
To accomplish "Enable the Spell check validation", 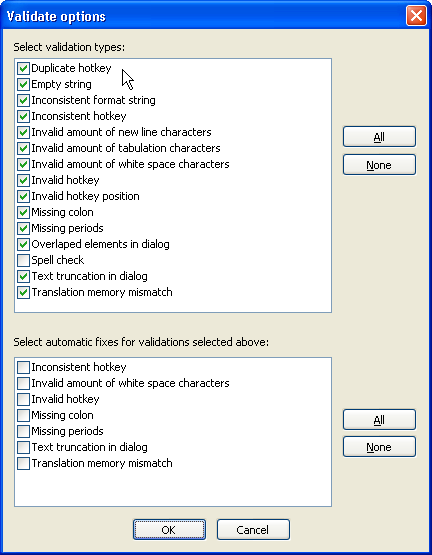I will click(x=23, y=260).
